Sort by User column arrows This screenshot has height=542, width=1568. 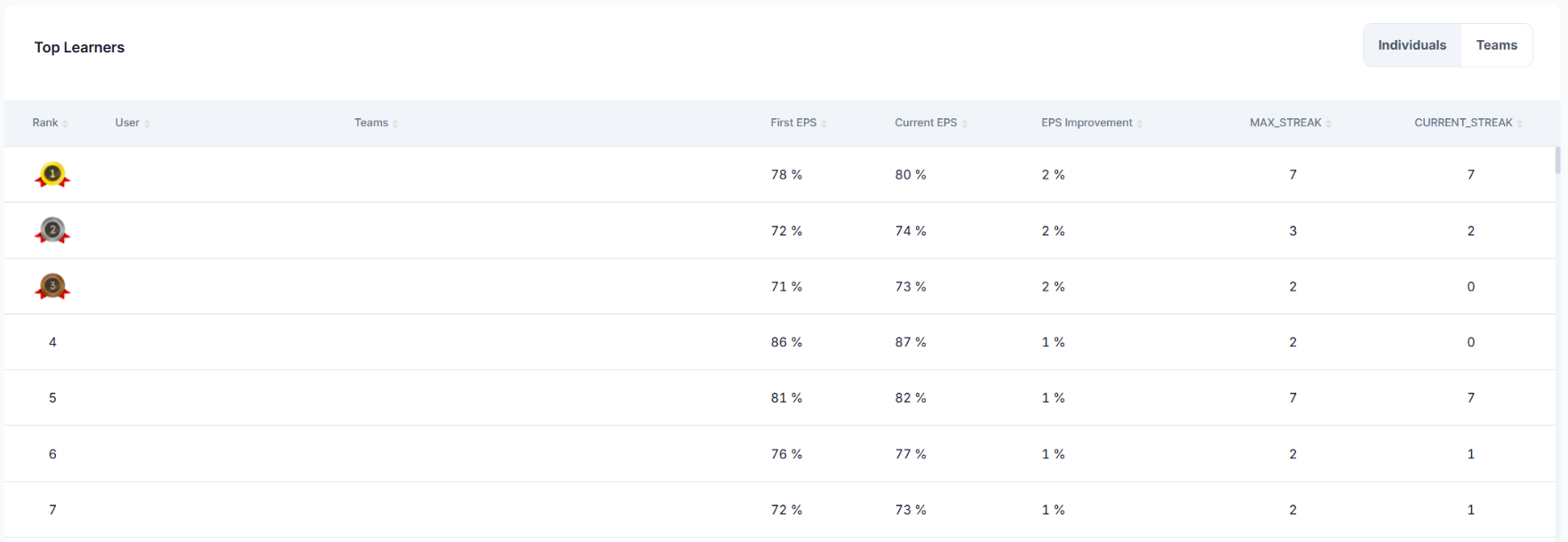point(147,124)
